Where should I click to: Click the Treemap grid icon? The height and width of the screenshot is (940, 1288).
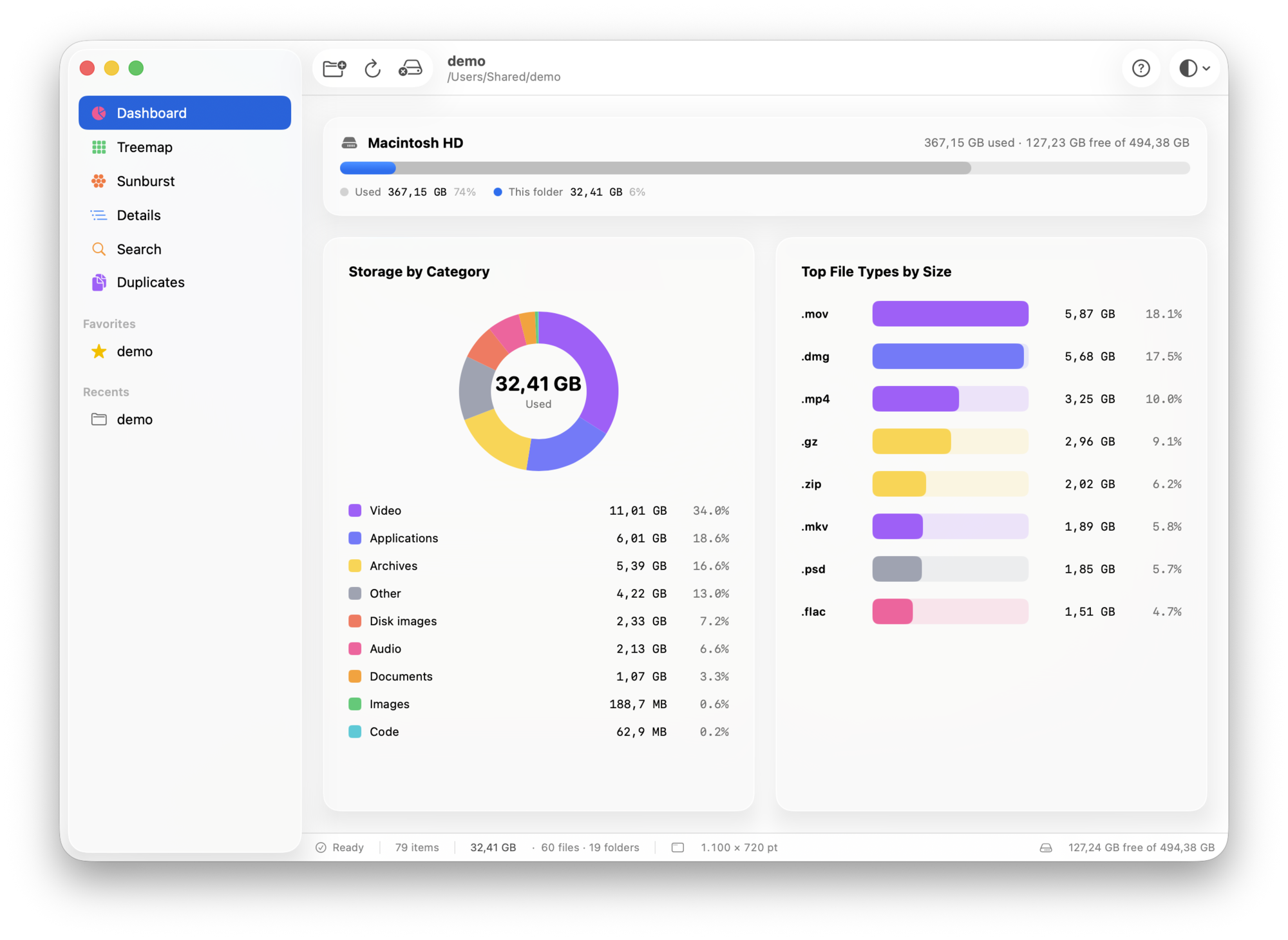click(x=99, y=147)
